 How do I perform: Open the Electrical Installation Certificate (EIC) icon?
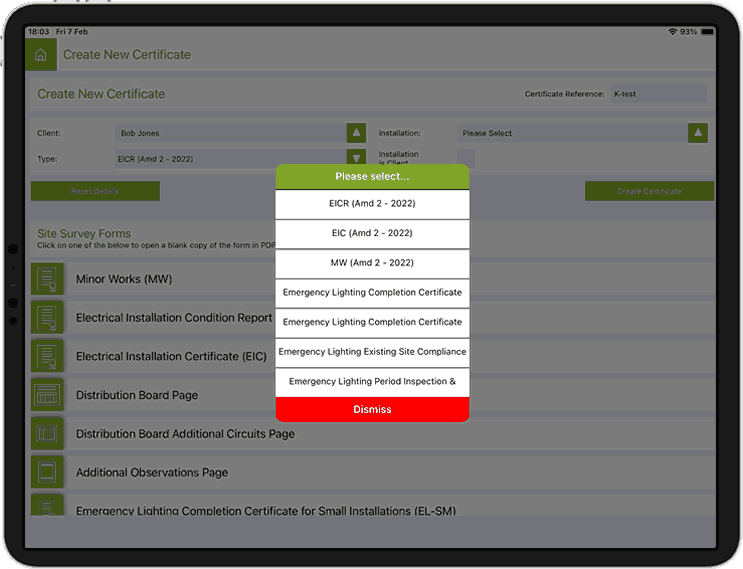click(x=47, y=356)
